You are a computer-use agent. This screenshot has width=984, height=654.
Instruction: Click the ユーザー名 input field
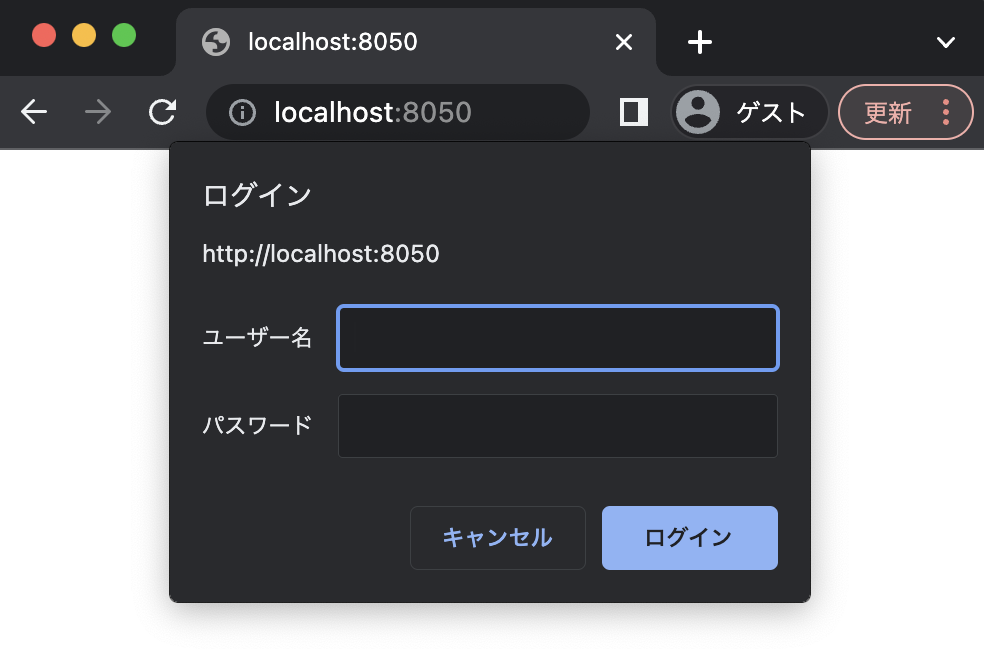tap(557, 338)
